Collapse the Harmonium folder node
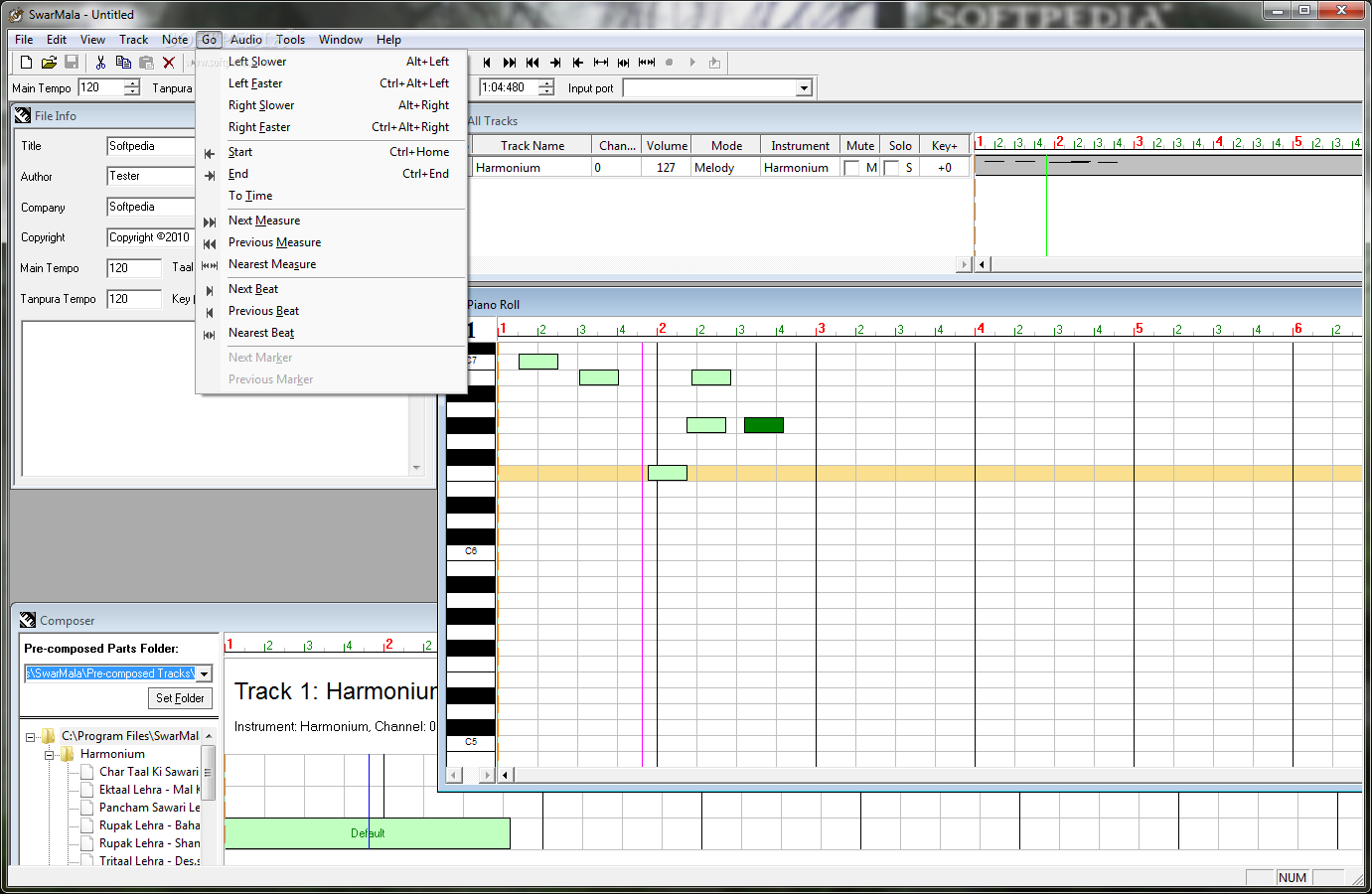This screenshot has height=894, width=1372. click(x=49, y=755)
